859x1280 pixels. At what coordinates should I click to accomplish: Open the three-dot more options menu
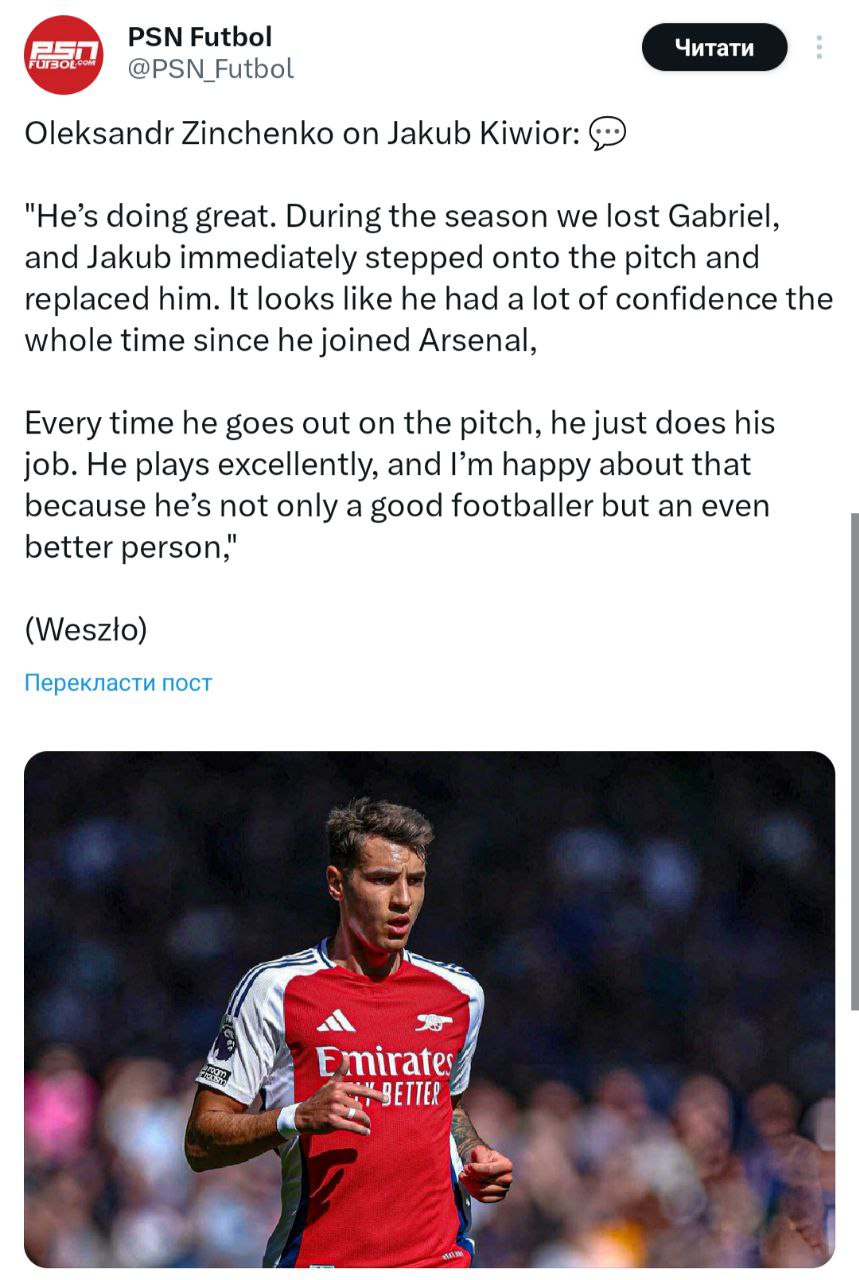click(x=819, y=47)
